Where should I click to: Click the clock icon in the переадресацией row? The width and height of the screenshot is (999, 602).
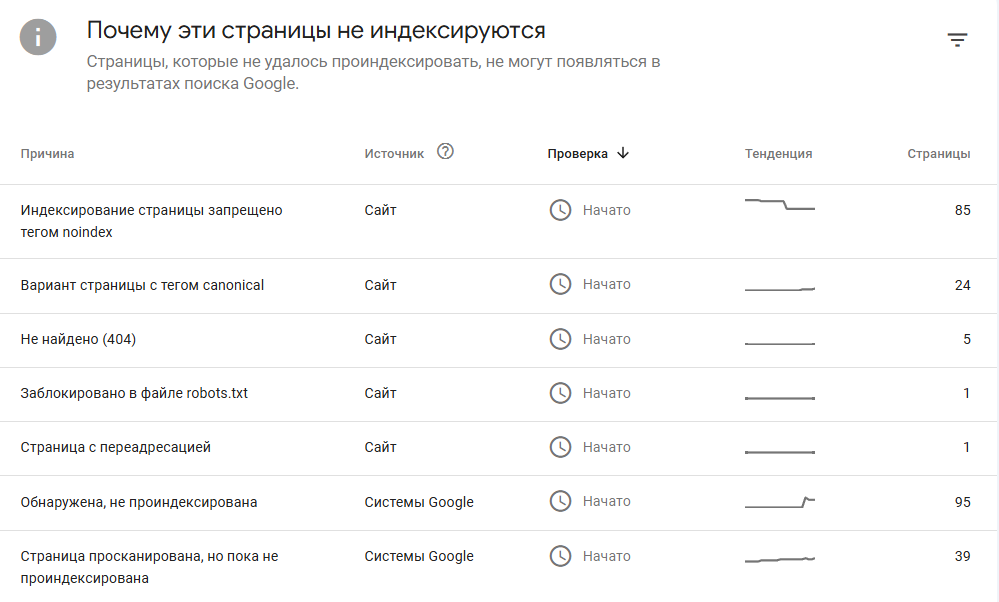pyautogui.click(x=561, y=447)
